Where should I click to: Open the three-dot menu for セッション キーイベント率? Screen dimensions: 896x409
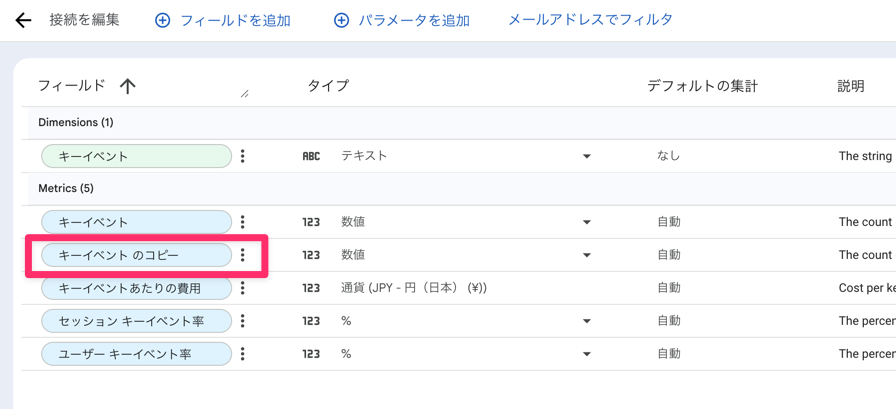tap(243, 321)
